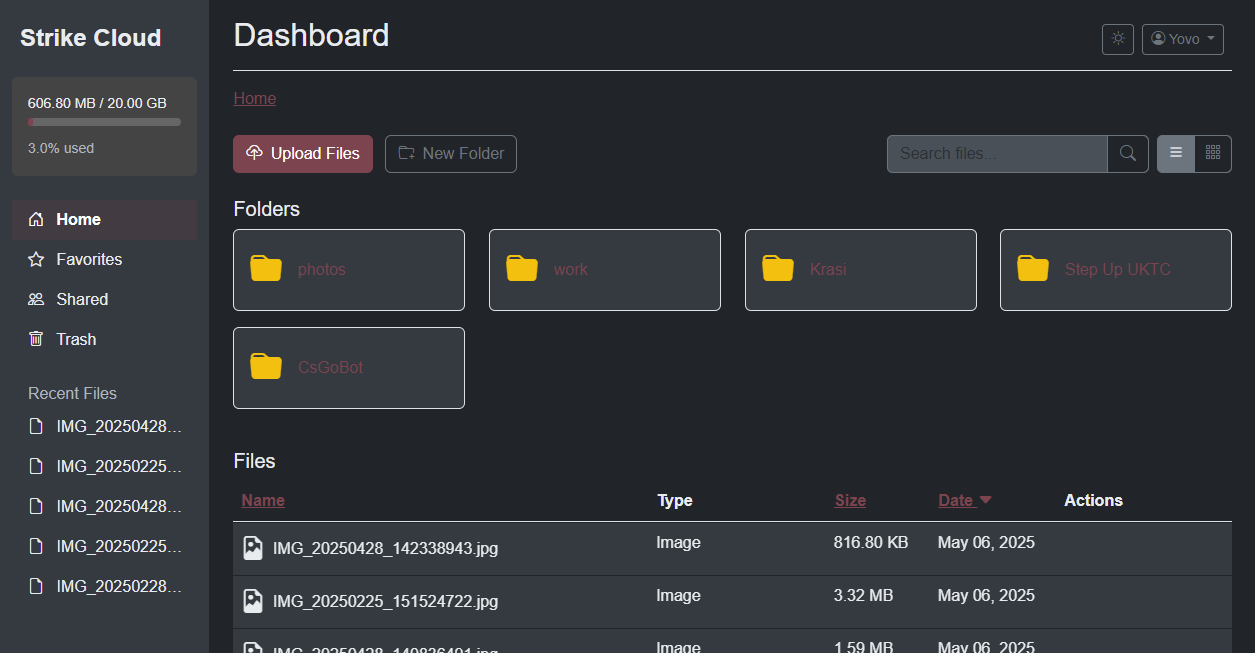This screenshot has height=653, width=1255.
Task: Open the Yovo user account dropdown
Action: pos(1182,39)
